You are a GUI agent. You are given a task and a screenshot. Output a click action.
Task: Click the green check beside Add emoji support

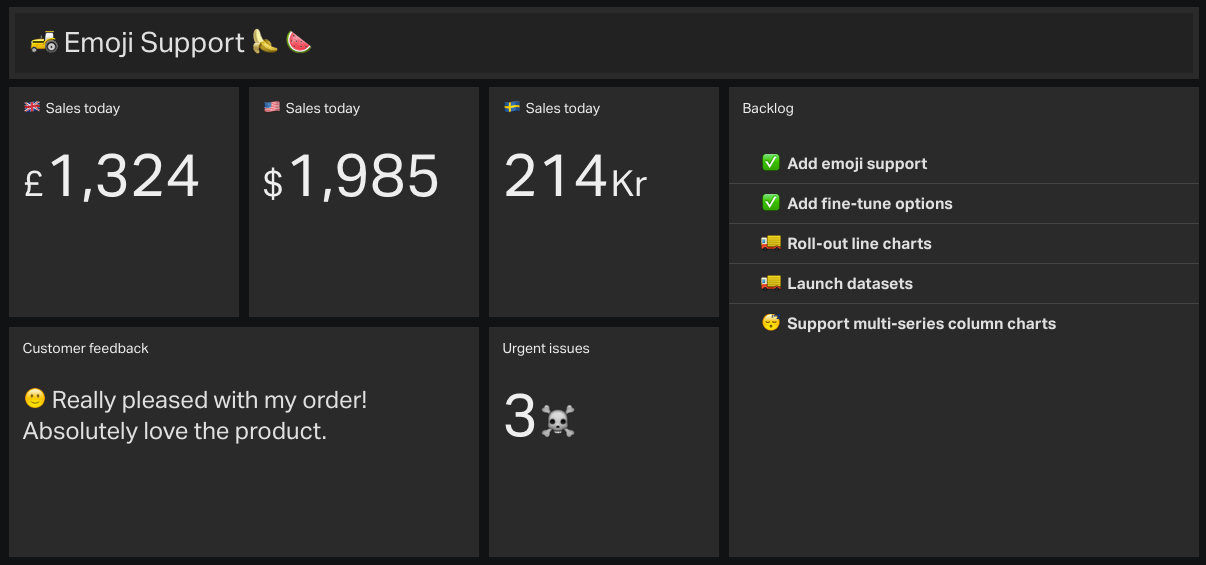click(771, 163)
